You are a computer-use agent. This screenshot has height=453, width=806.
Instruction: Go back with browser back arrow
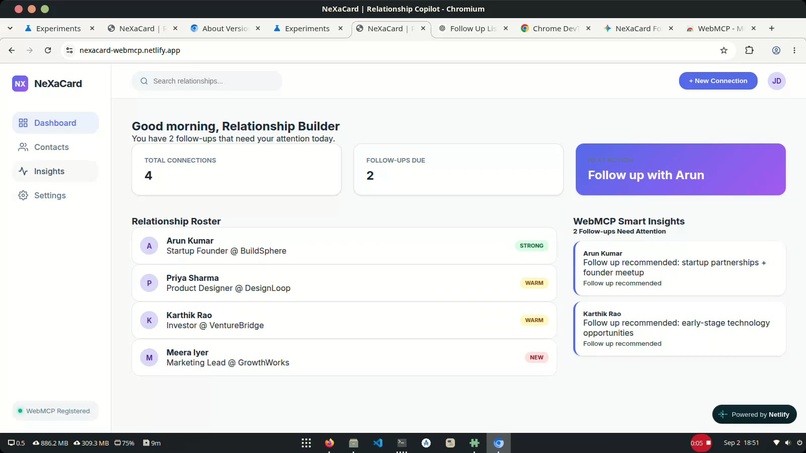[x=12, y=50]
